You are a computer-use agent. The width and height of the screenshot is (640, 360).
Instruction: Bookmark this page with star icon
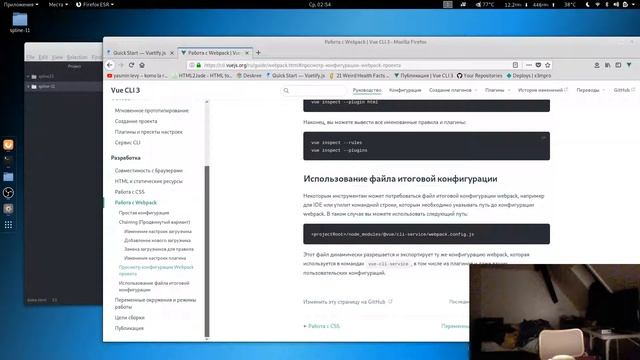pyautogui.click(x=548, y=65)
